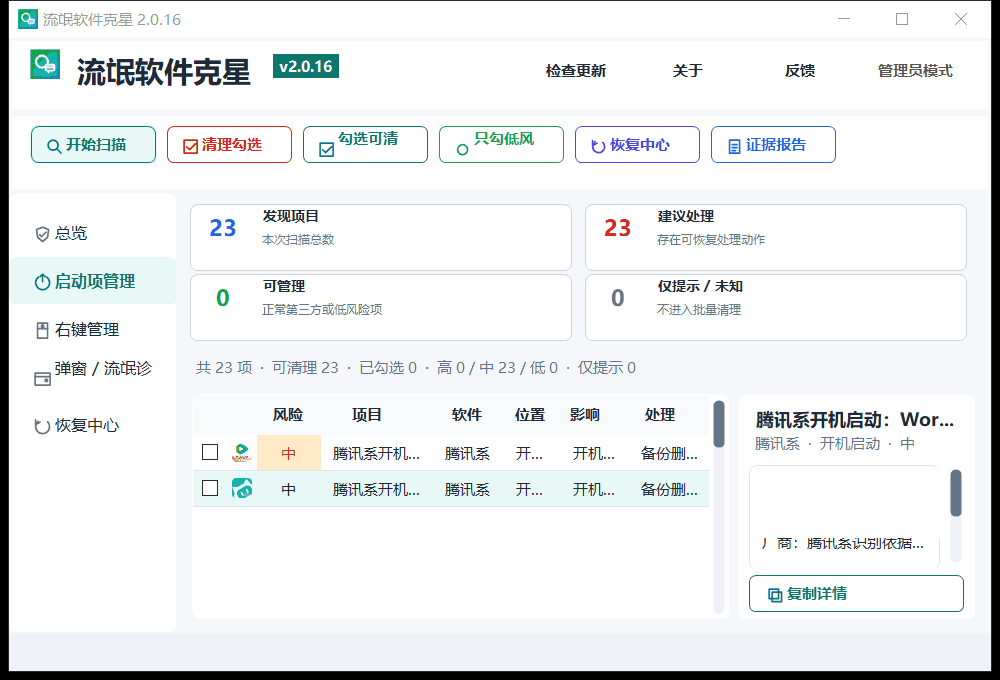Open sidebar 恢复中心 page

point(93,425)
